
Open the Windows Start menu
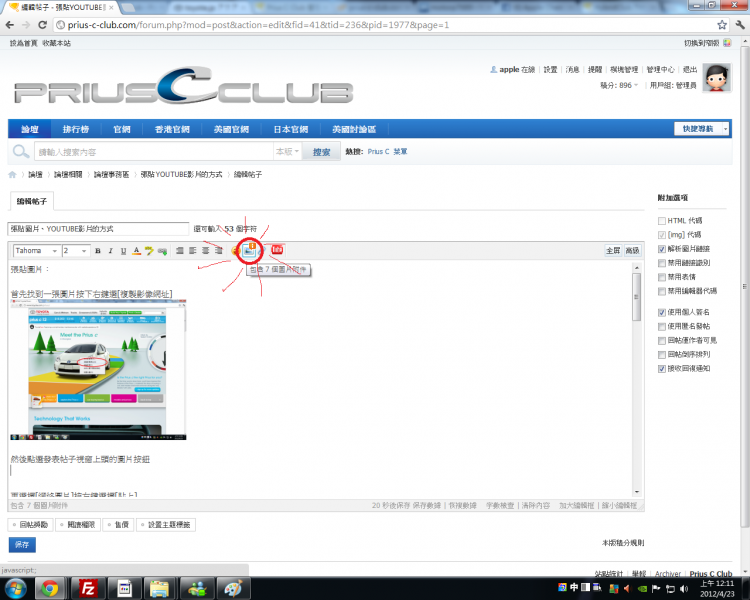coord(15,589)
